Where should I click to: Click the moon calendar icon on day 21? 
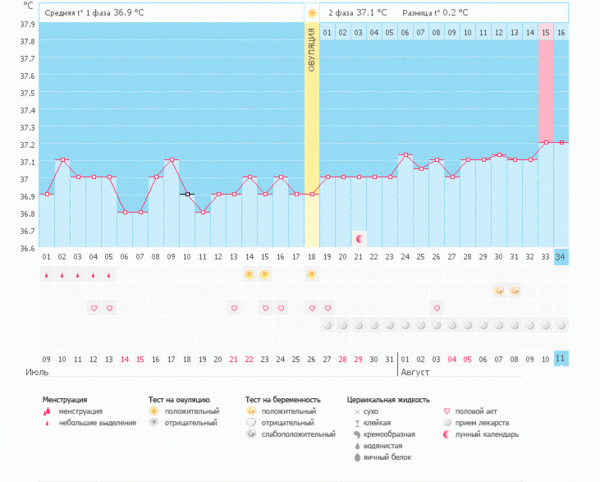pyautogui.click(x=359, y=238)
